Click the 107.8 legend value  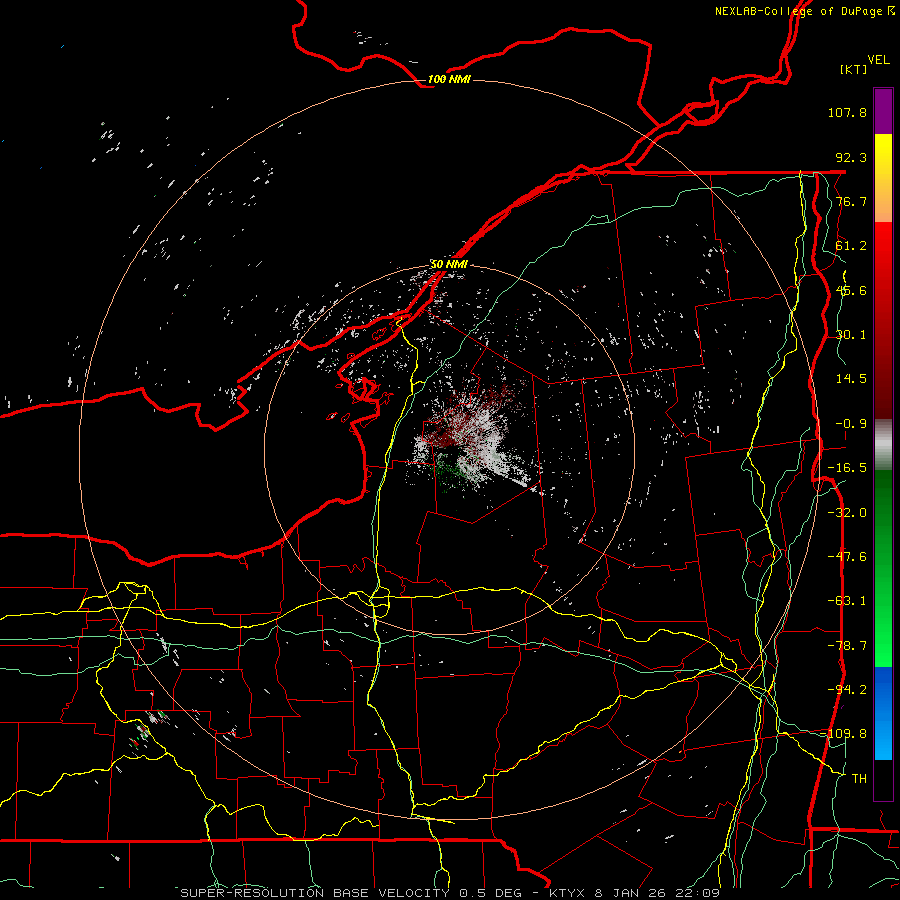click(x=847, y=112)
